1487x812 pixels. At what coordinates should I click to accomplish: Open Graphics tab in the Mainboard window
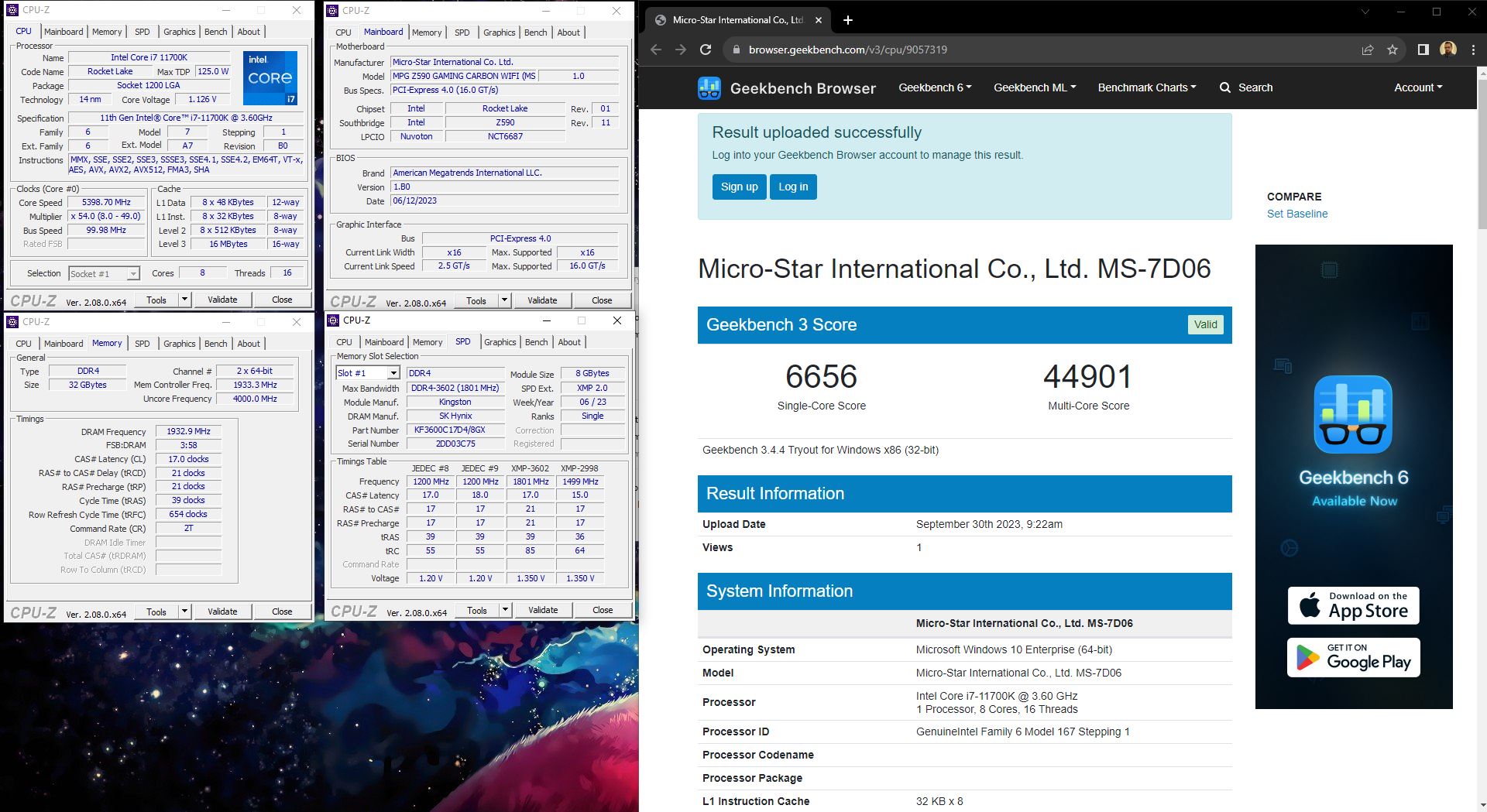[x=499, y=33]
